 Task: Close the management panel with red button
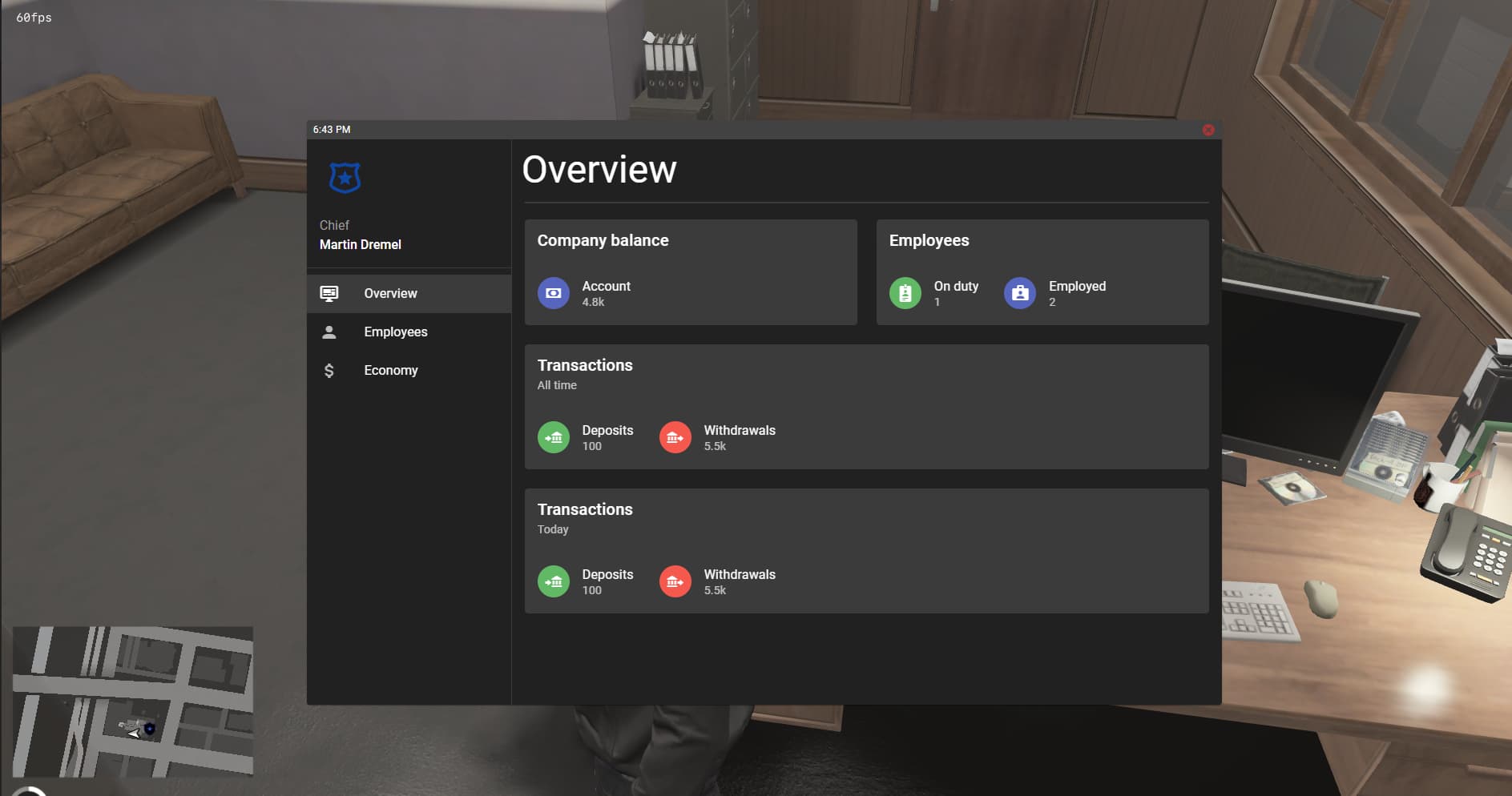(x=1208, y=130)
